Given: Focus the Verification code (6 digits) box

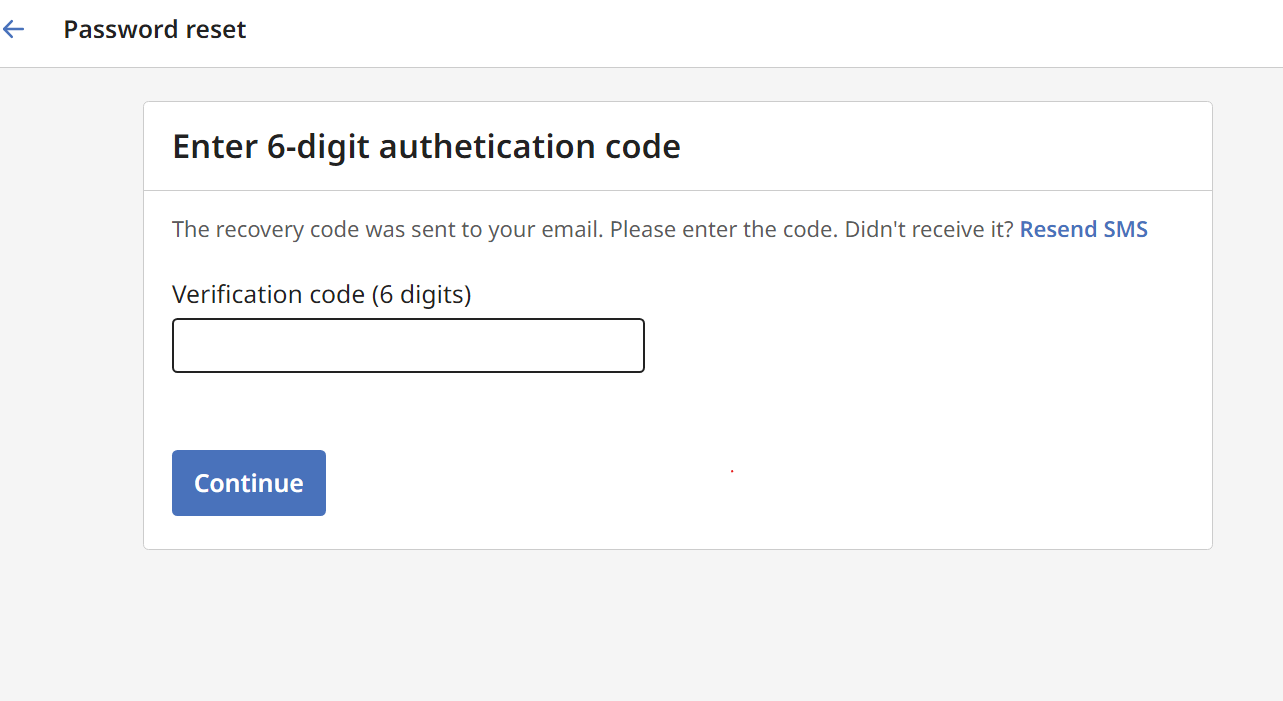Looking at the screenshot, I should (x=408, y=345).
